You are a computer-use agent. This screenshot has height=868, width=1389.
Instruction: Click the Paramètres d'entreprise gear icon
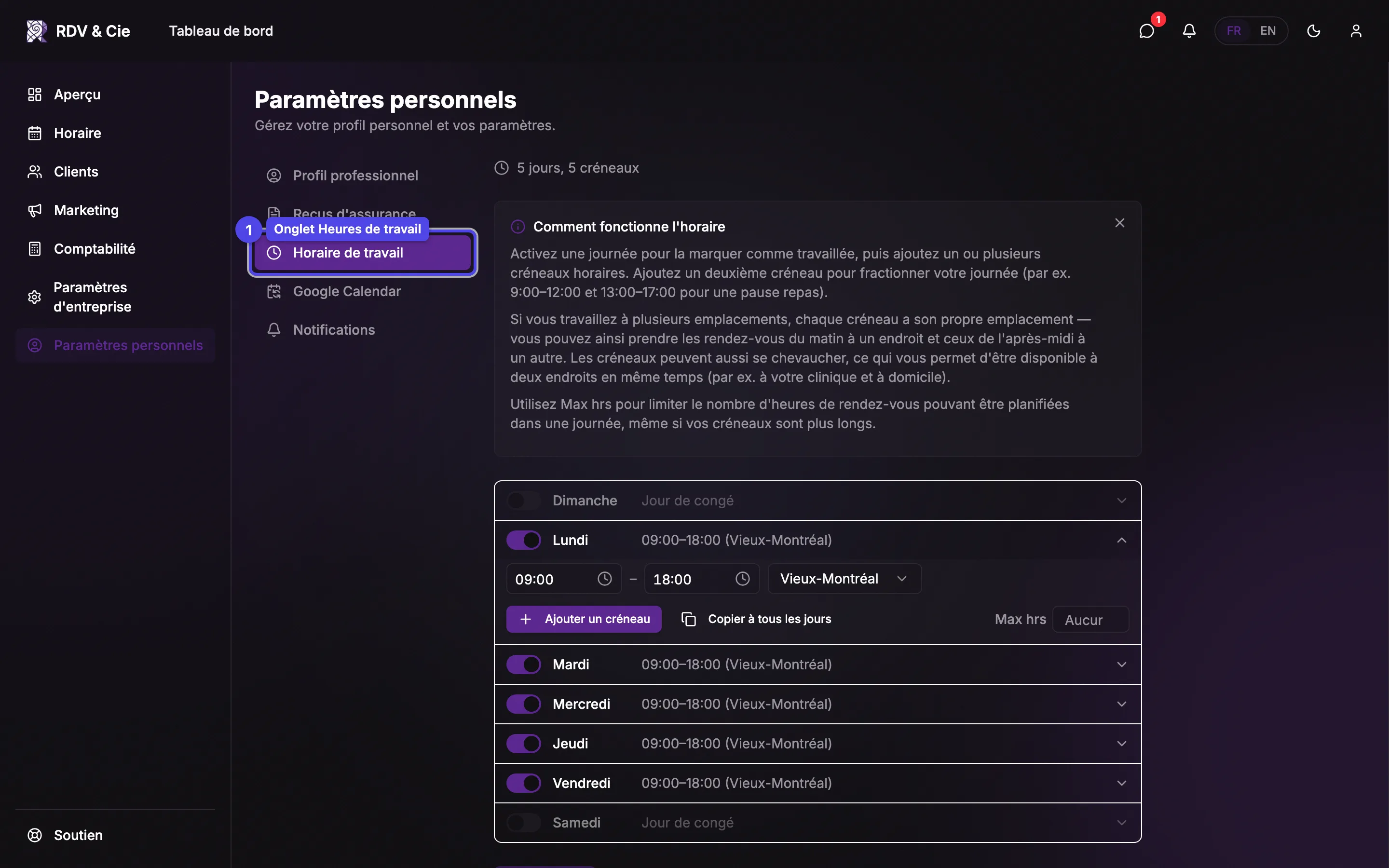click(34, 297)
